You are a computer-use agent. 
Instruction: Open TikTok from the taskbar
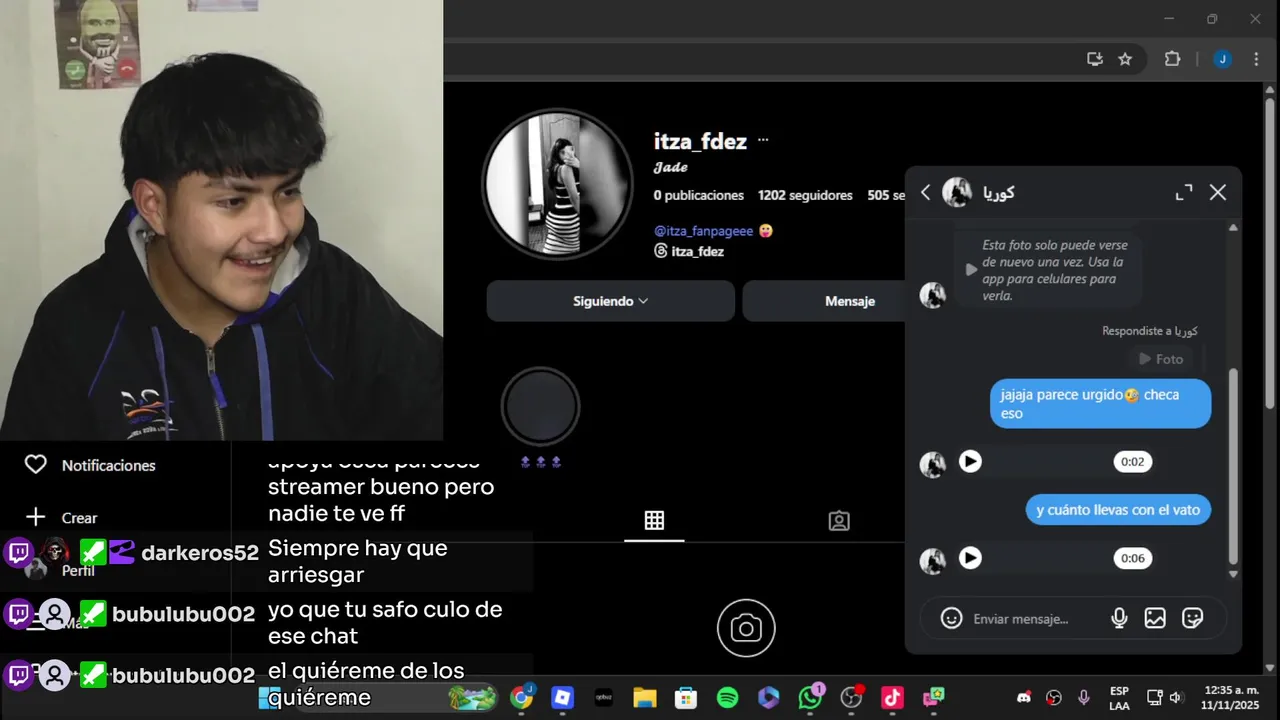coord(892,697)
